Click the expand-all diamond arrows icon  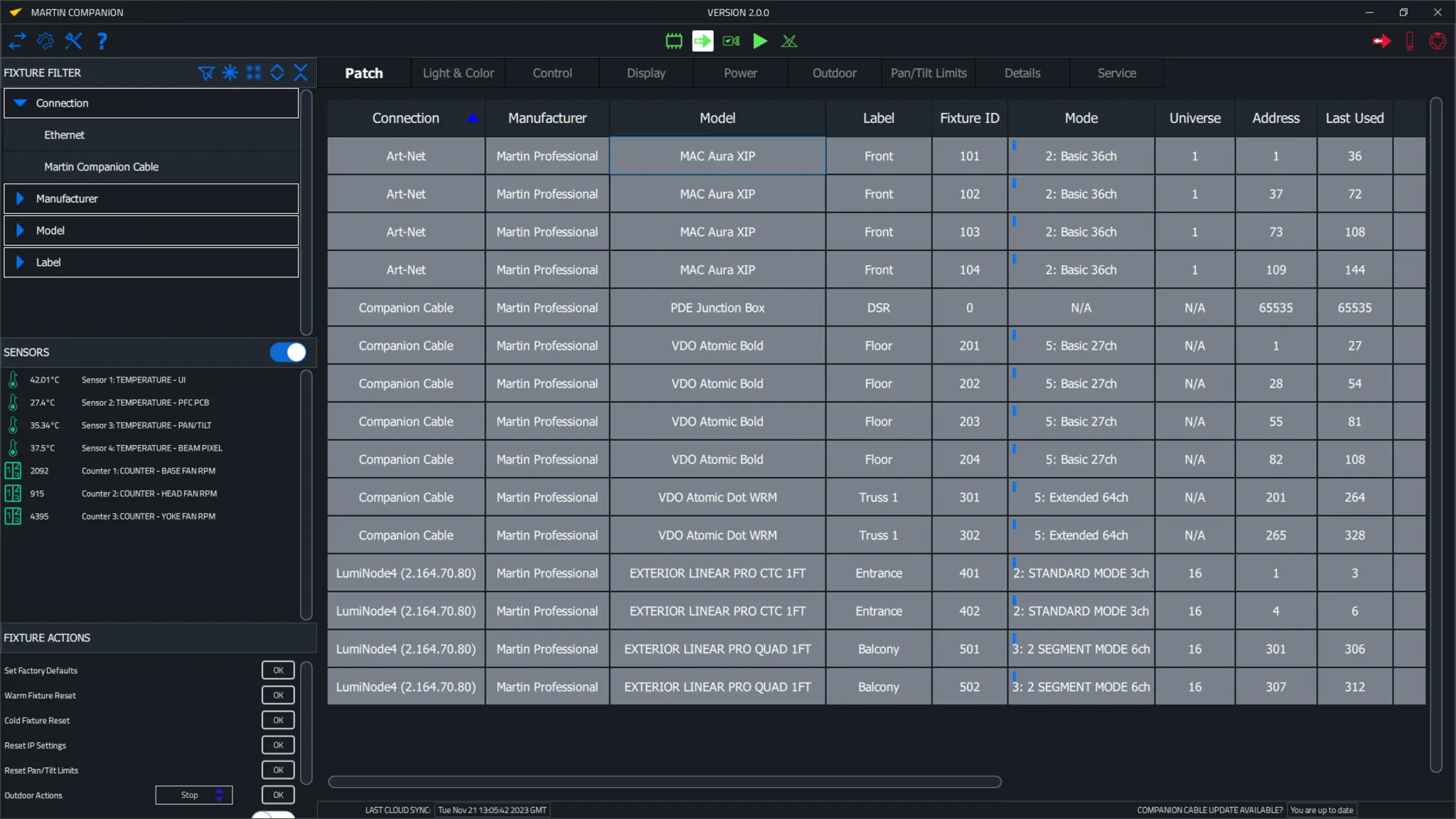point(277,73)
